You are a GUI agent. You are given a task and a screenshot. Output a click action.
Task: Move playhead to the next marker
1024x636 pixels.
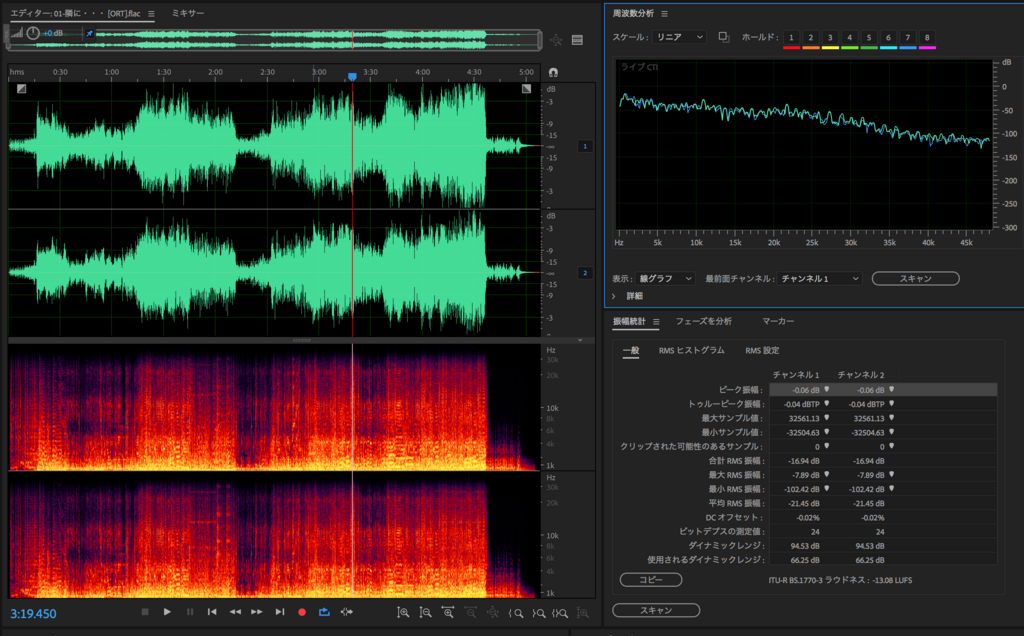(280, 612)
